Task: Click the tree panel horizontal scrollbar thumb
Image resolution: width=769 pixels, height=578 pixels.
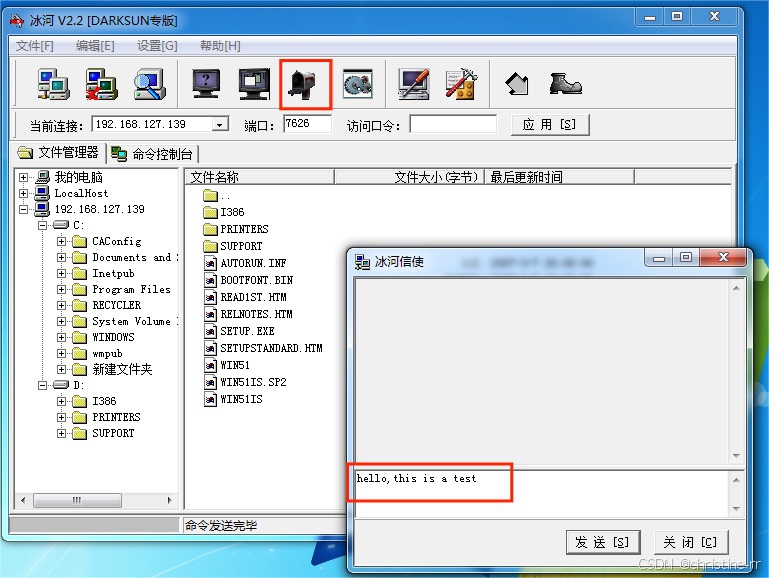Action: (x=77, y=501)
